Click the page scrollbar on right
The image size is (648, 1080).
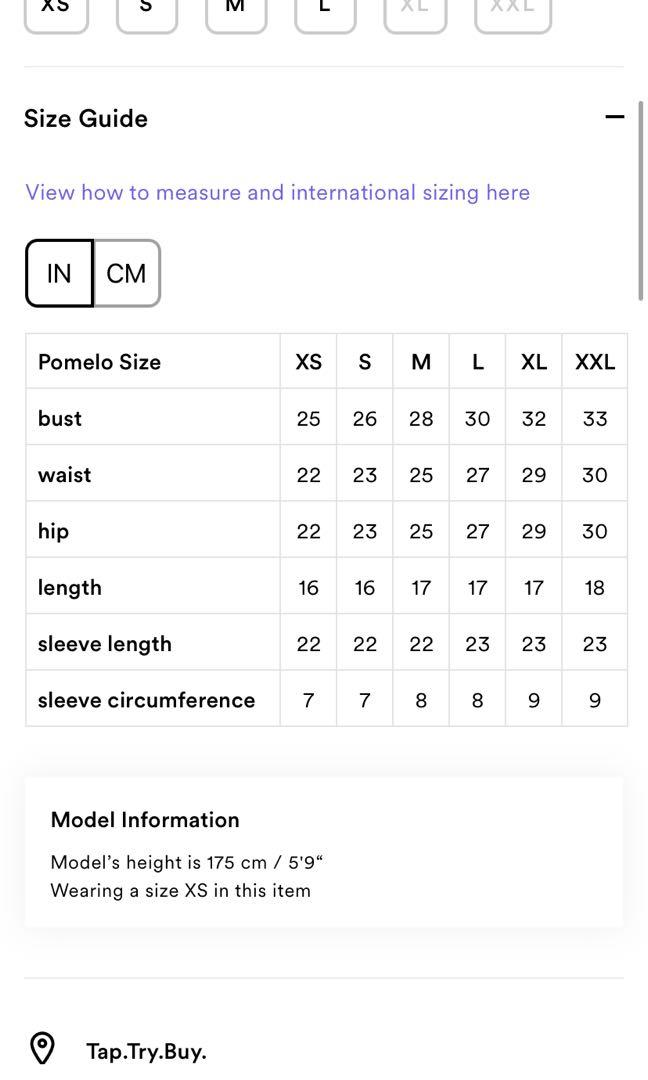click(641, 200)
